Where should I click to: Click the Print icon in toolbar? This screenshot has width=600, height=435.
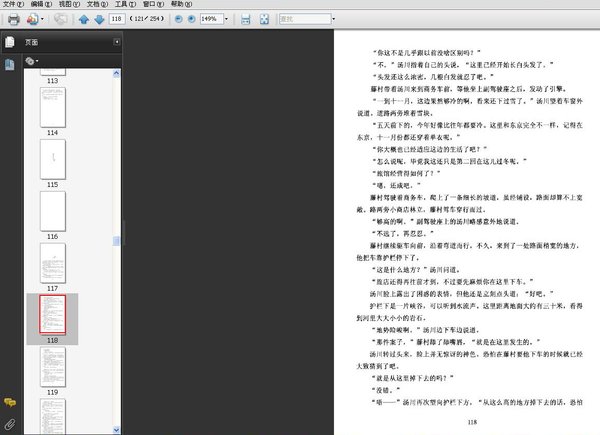[14, 19]
